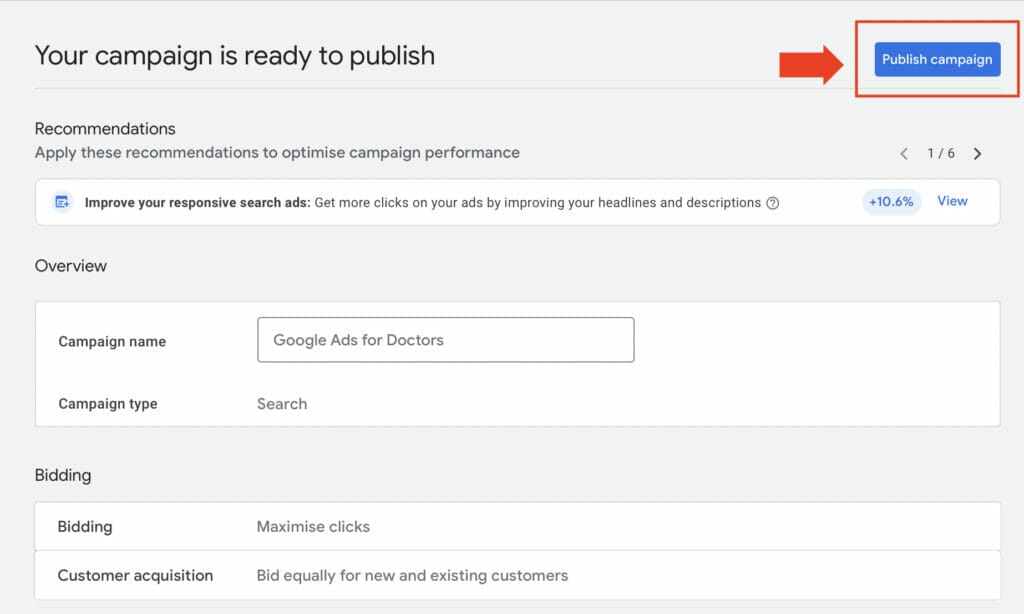
Task: Click the Improve your responsive search ads text
Action: click(197, 202)
